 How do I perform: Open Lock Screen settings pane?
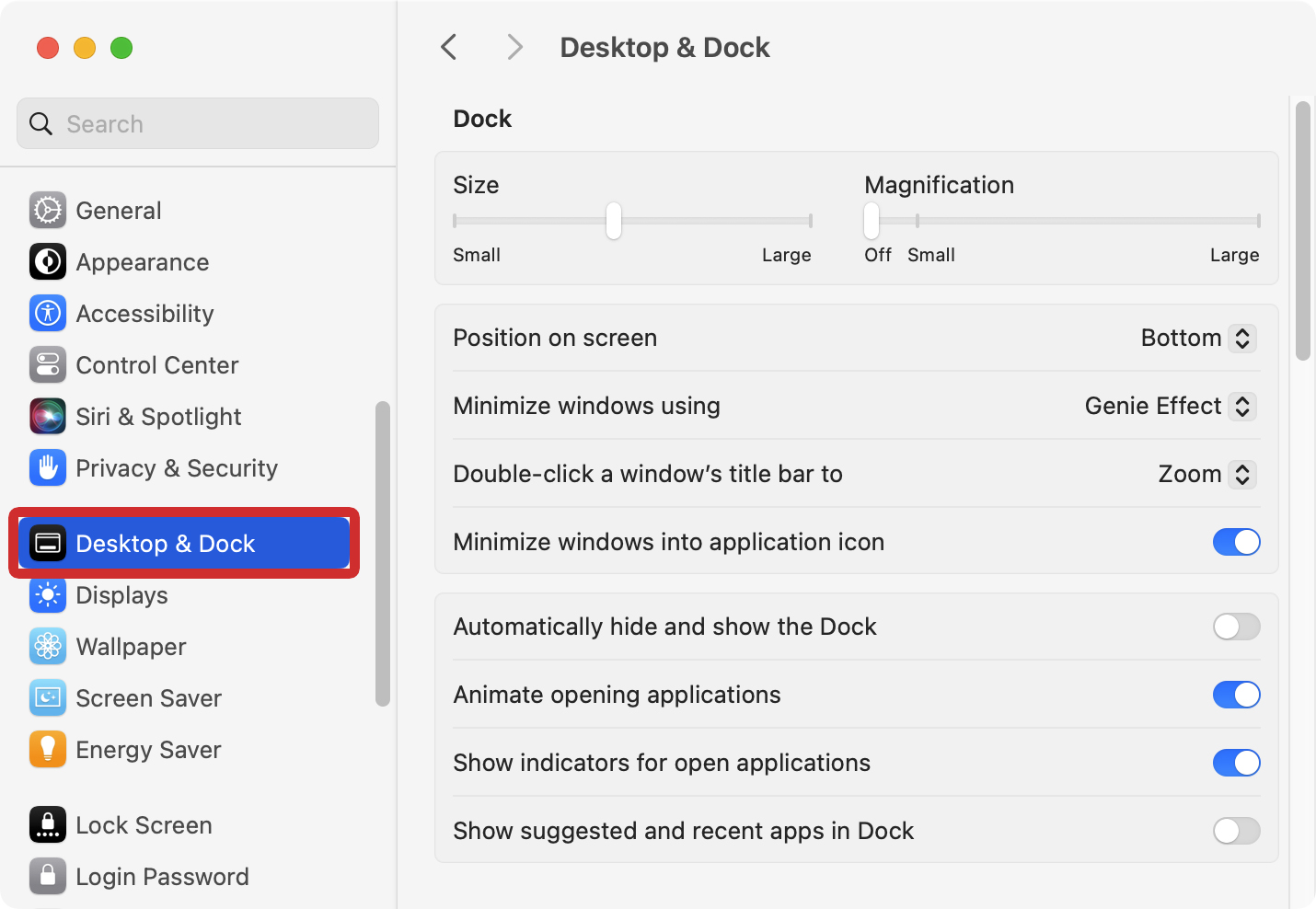click(x=144, y=825)
